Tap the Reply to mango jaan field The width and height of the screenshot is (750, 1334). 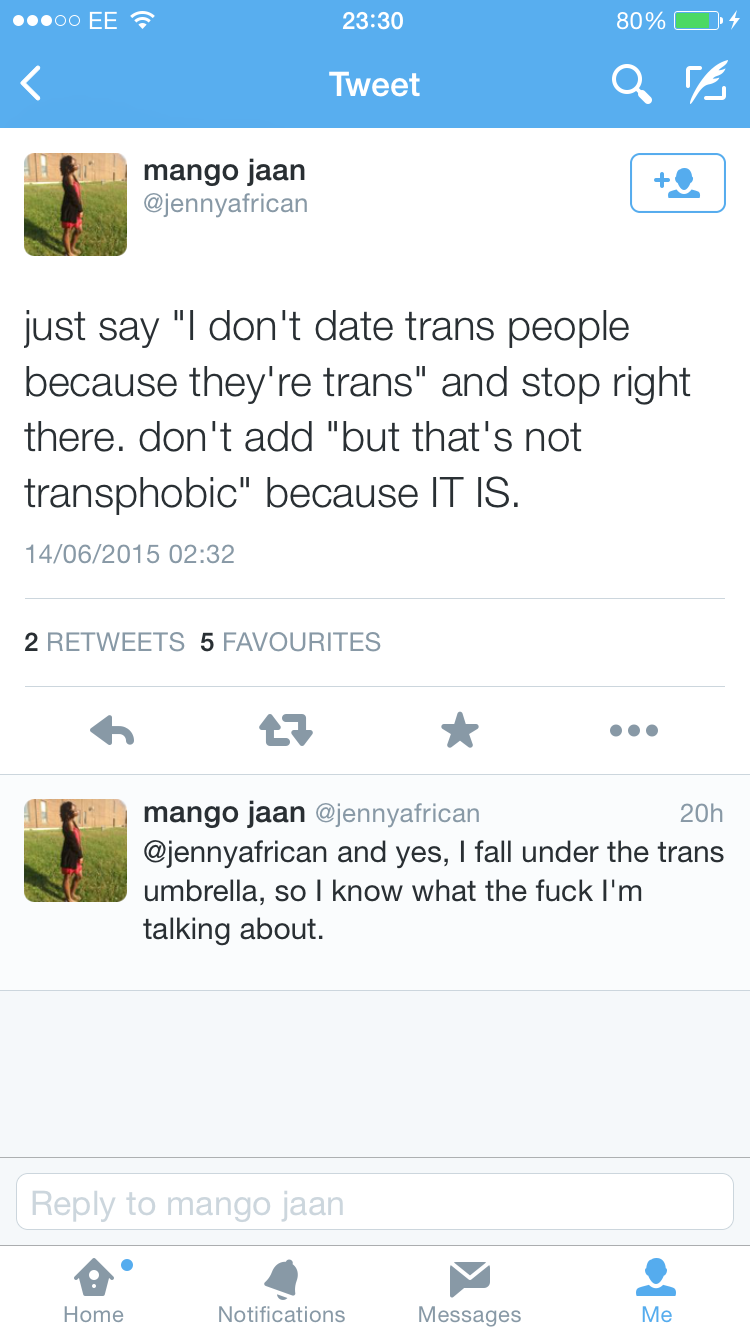click(x=374, y=1202)
